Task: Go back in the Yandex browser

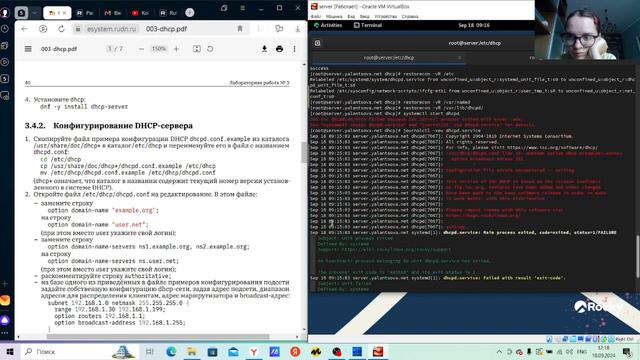Action: pos(24,29)
